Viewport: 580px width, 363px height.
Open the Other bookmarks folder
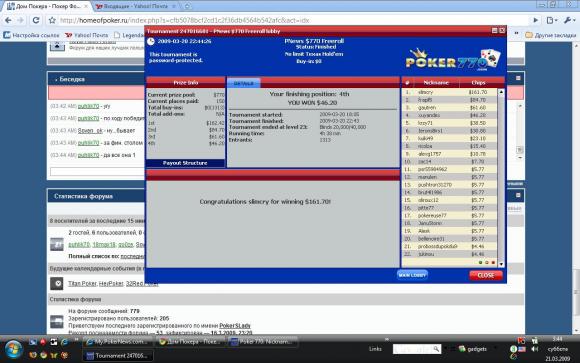[550, 35]
